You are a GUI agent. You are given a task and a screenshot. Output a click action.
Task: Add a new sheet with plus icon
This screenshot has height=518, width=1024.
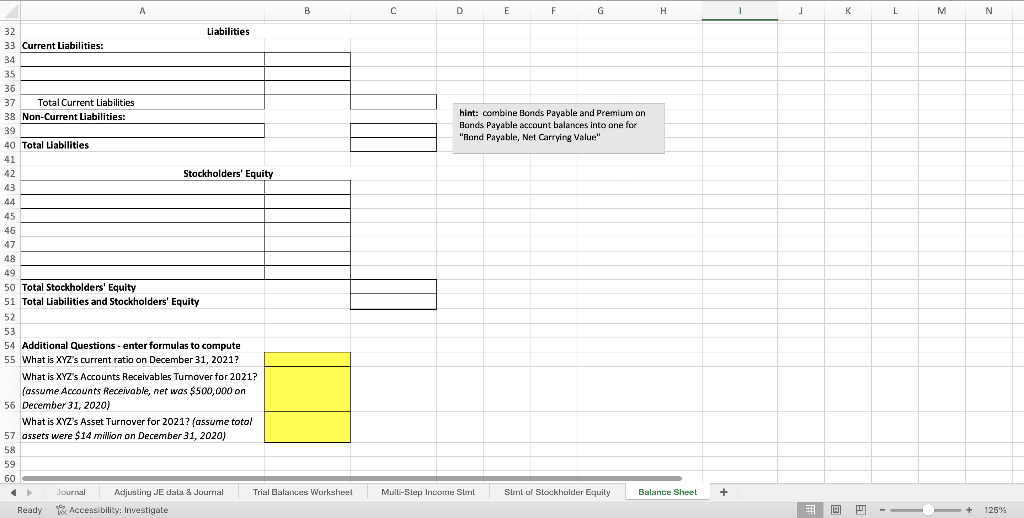723,492
